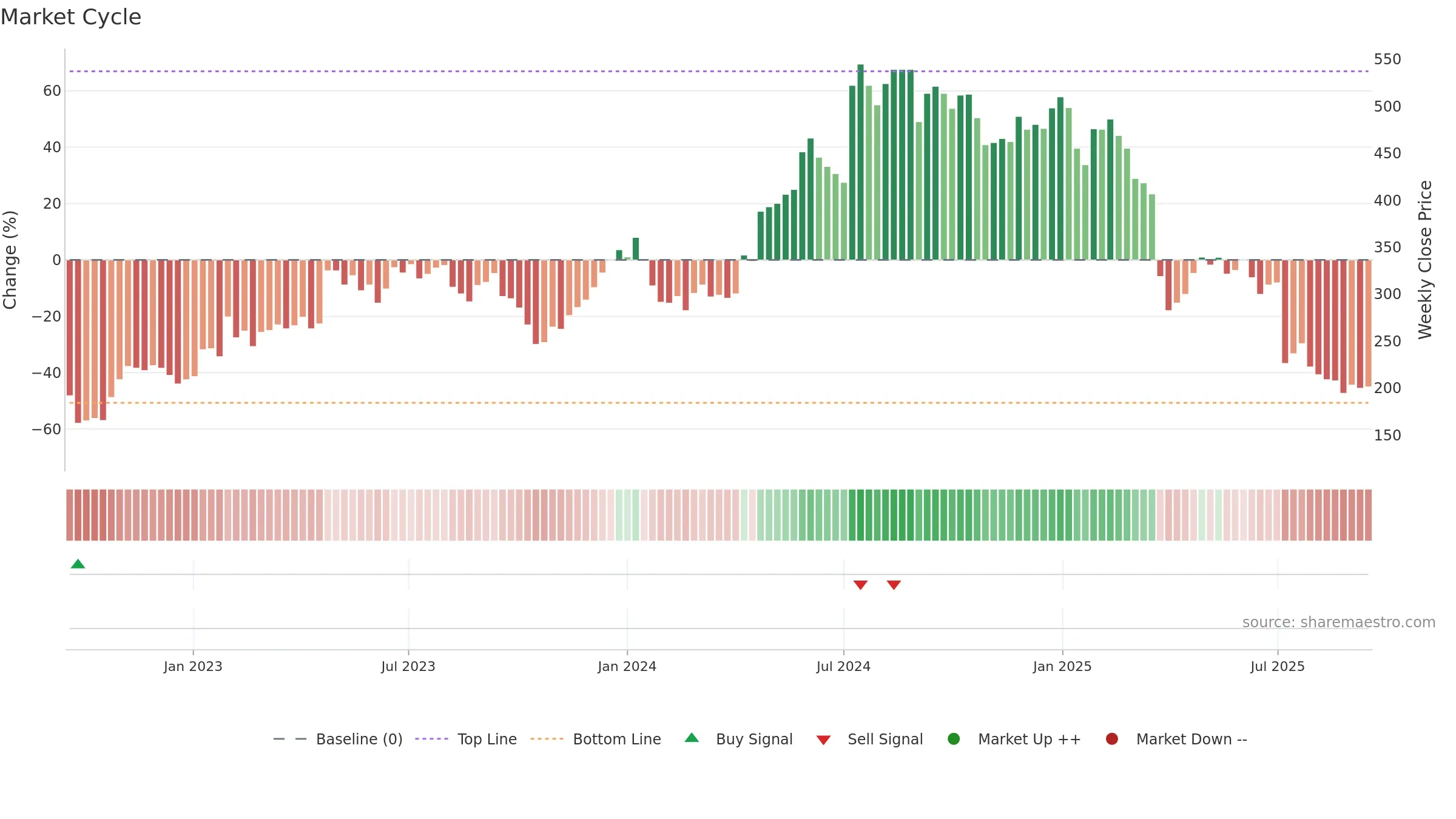Click the Jan 2024 axis label
This screenshot has width=1456, height=819.
(x=627, y=666)
